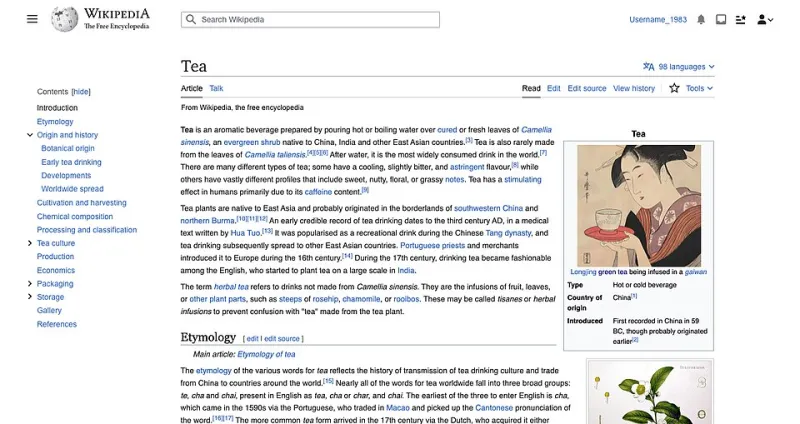
Task: Click the Wikipedia globe logo
Action: (x=65, y=19)
